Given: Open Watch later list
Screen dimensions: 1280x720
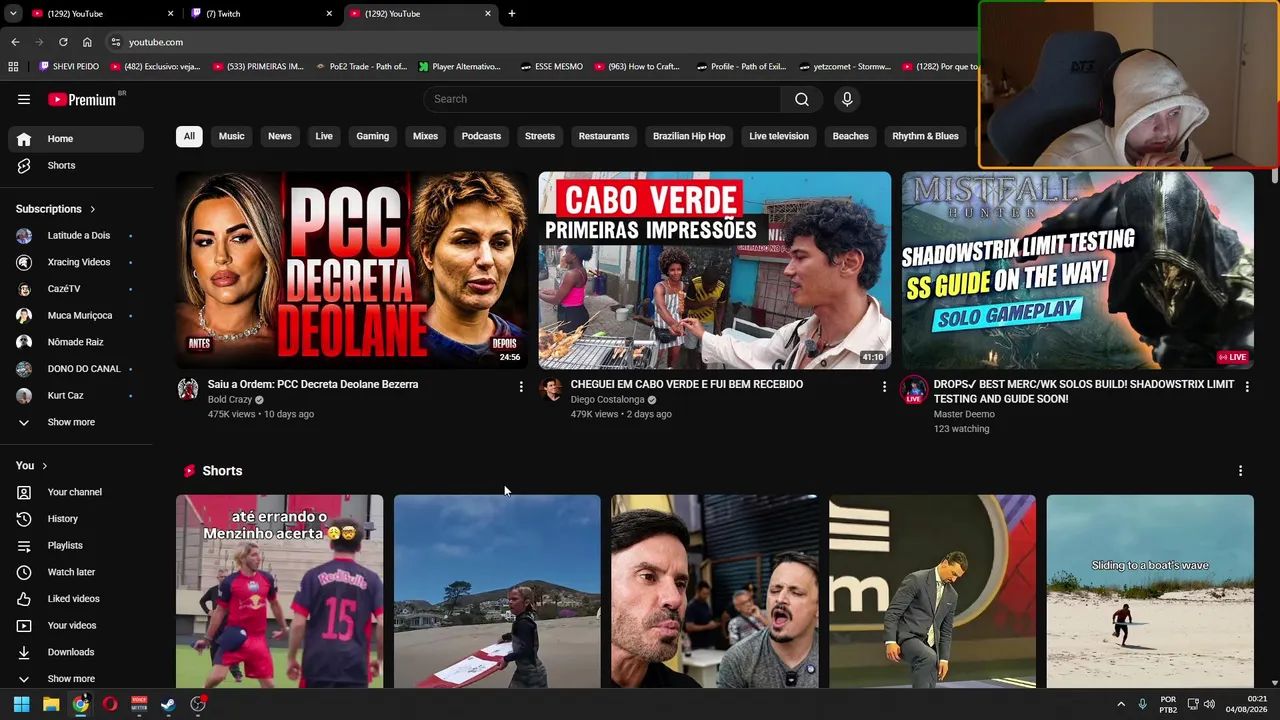Looking at the screenshot, I should [76, 572].
